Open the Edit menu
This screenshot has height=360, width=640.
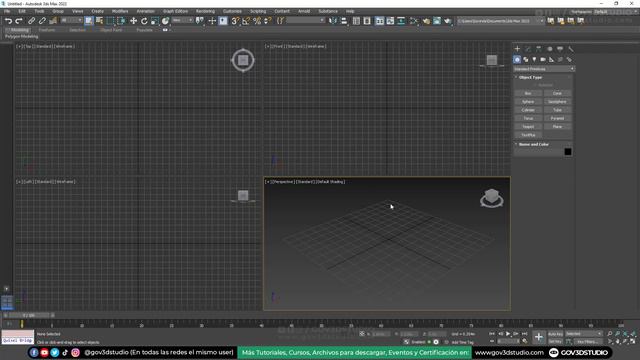[22, 11]
